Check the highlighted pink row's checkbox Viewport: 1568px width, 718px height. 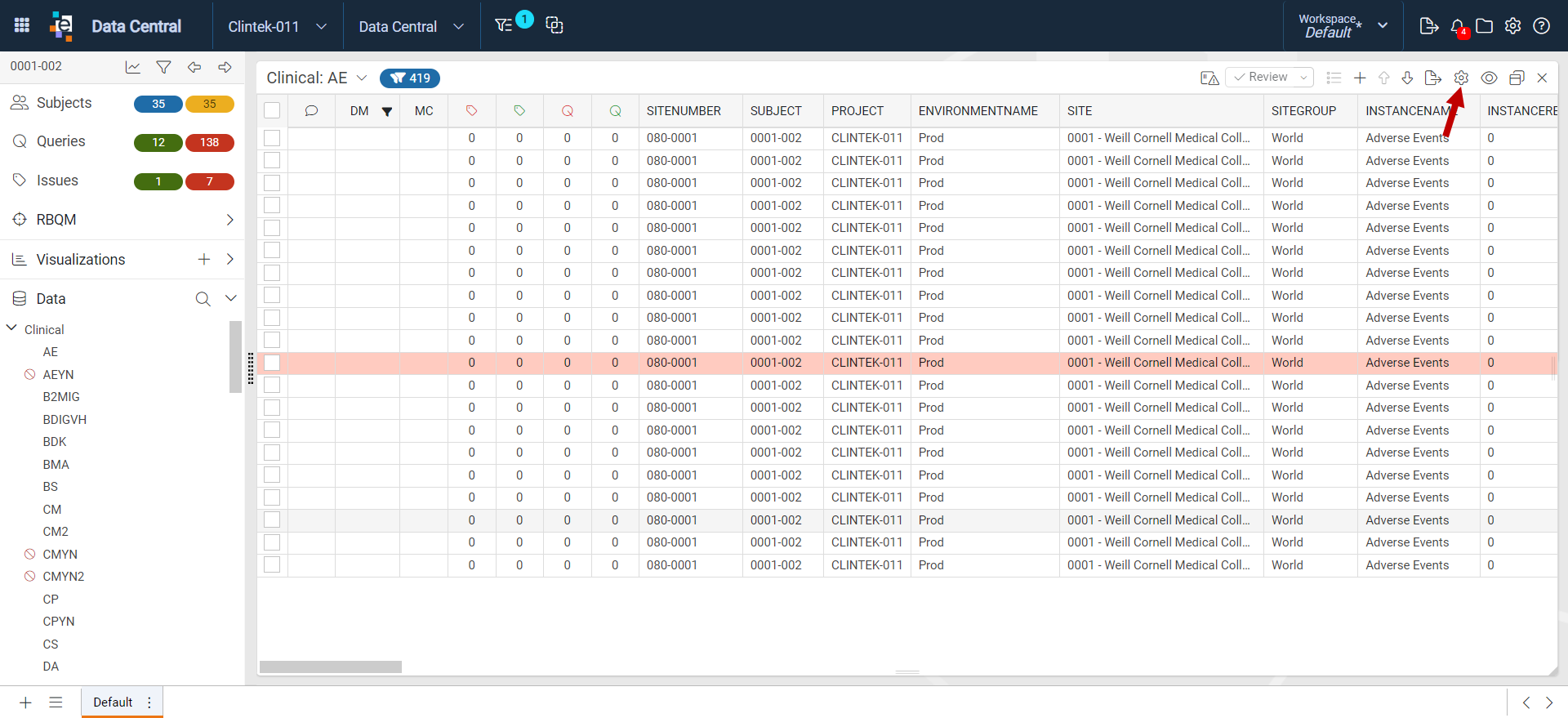272,363
